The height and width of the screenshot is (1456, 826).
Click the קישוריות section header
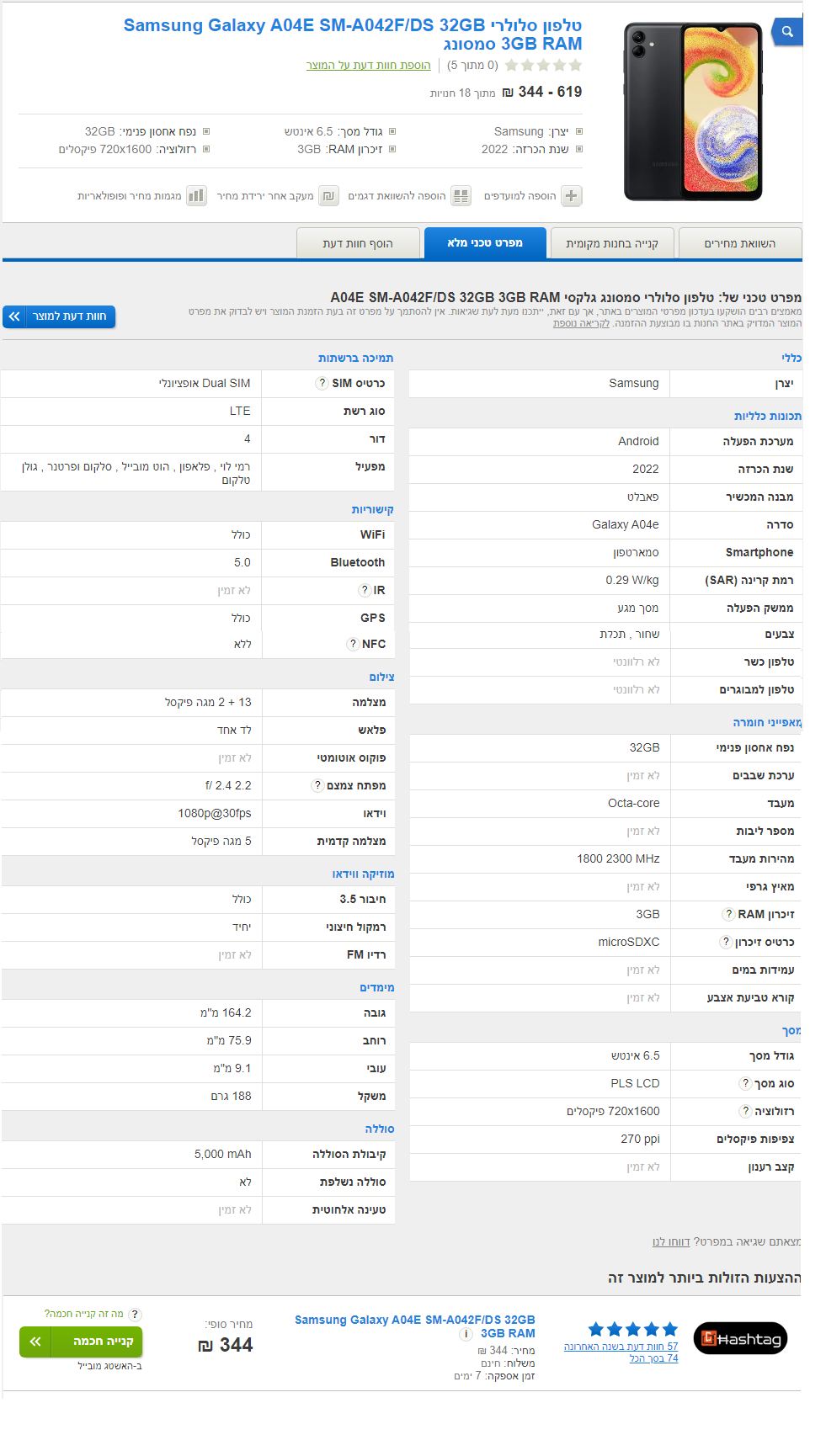[372, 509]
